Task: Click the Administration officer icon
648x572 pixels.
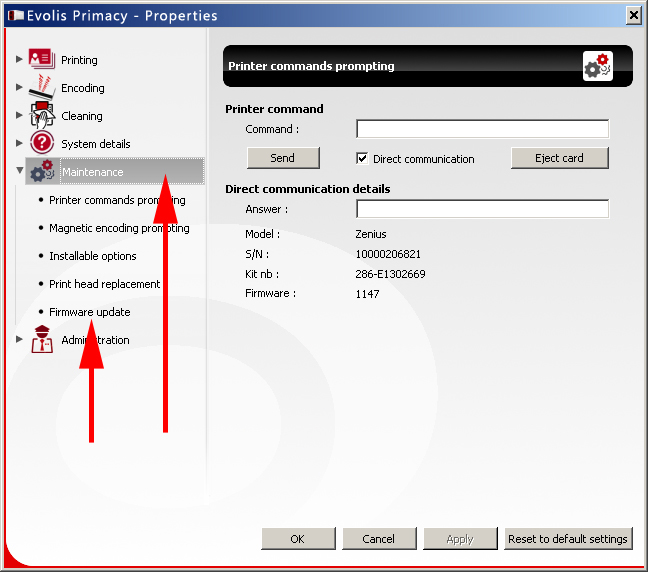Action: [x=42, y=339]
